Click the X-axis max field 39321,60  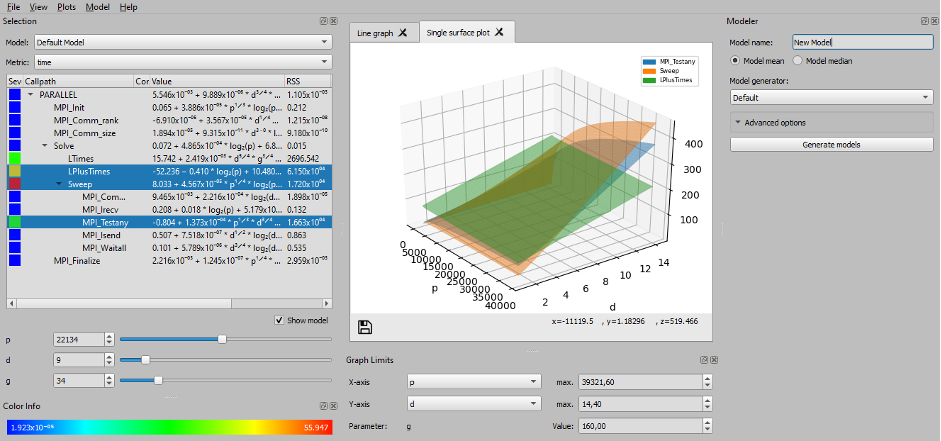(x=645, y=382)
